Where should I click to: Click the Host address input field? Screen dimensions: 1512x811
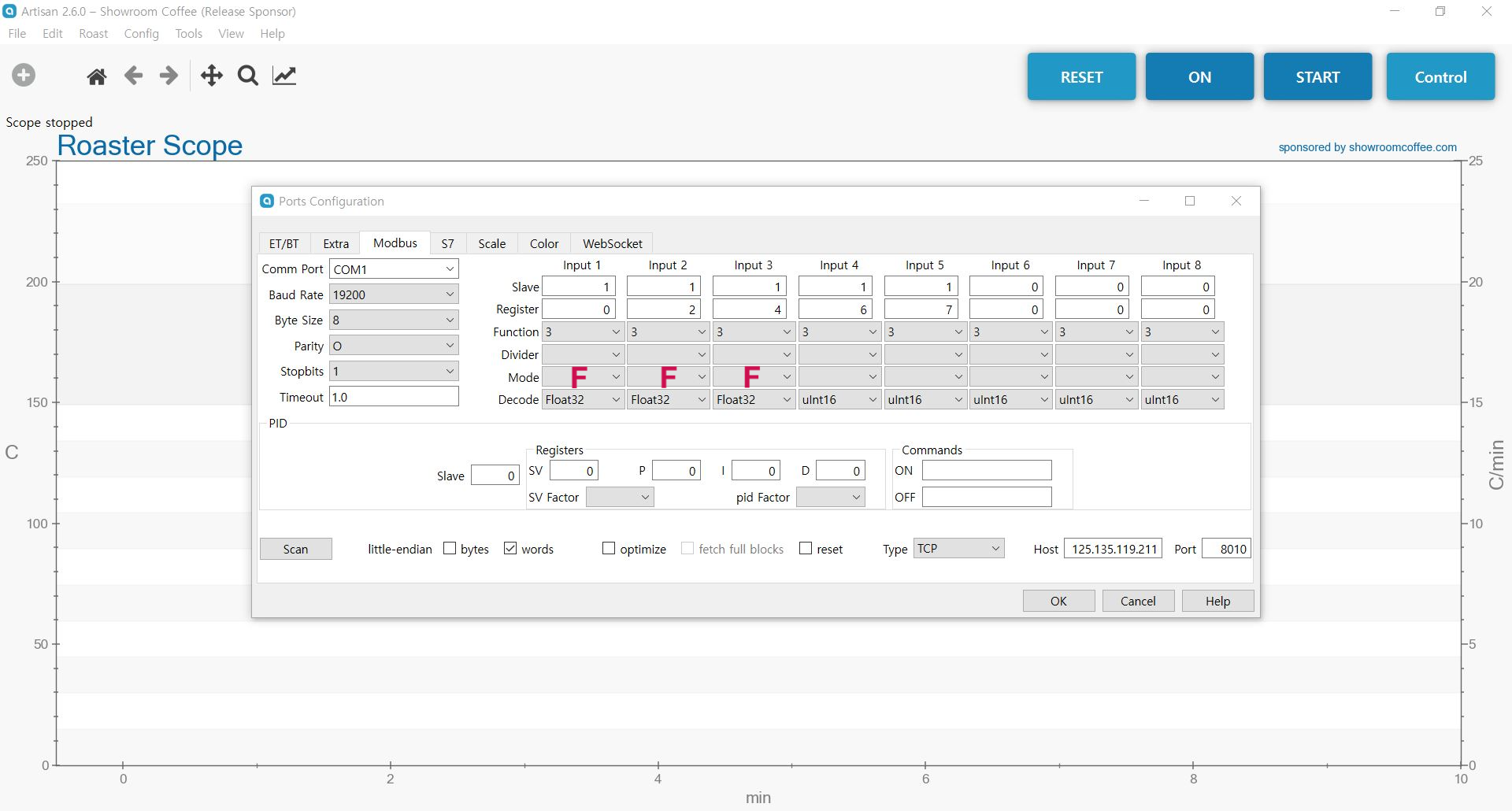pyautogui.click(x=1113, y=548)
